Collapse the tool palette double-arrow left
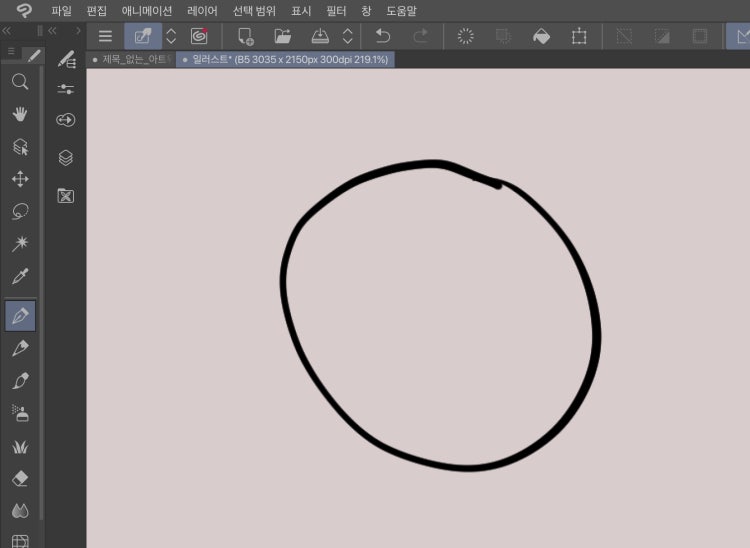750x548 pixels. point(6,31)
